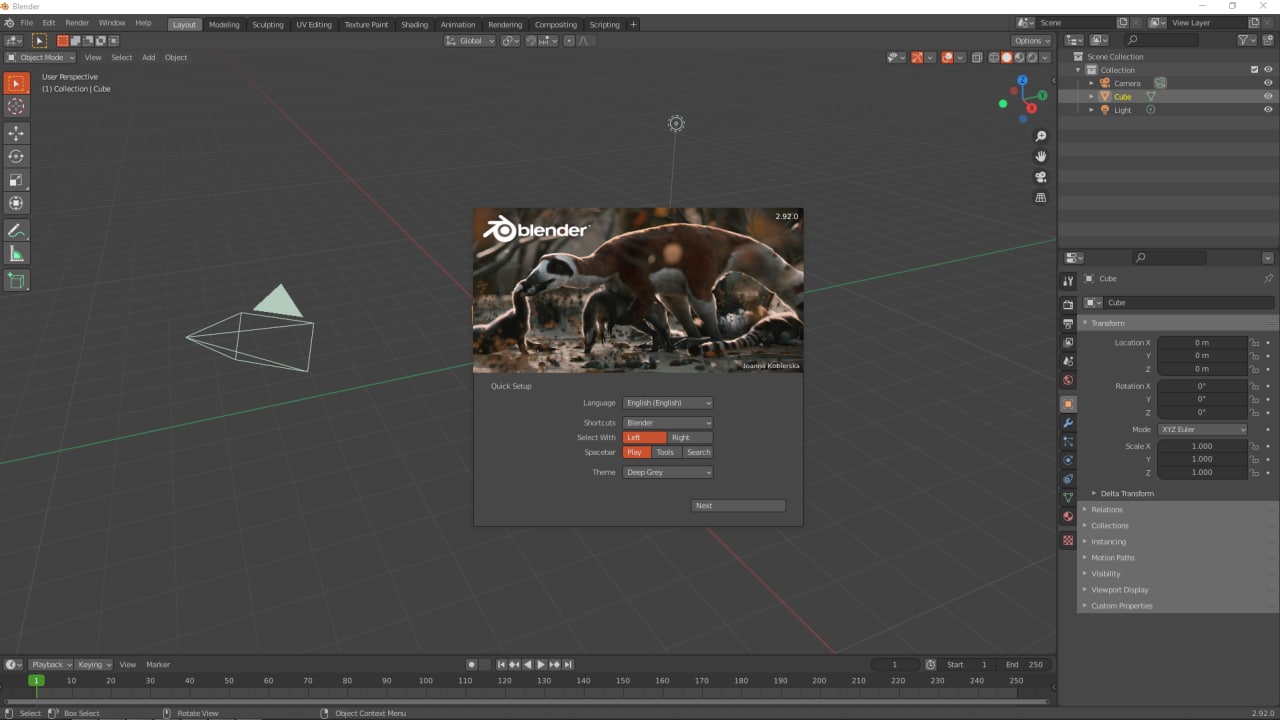Open the Output properties tab

tap(1068, 323)
